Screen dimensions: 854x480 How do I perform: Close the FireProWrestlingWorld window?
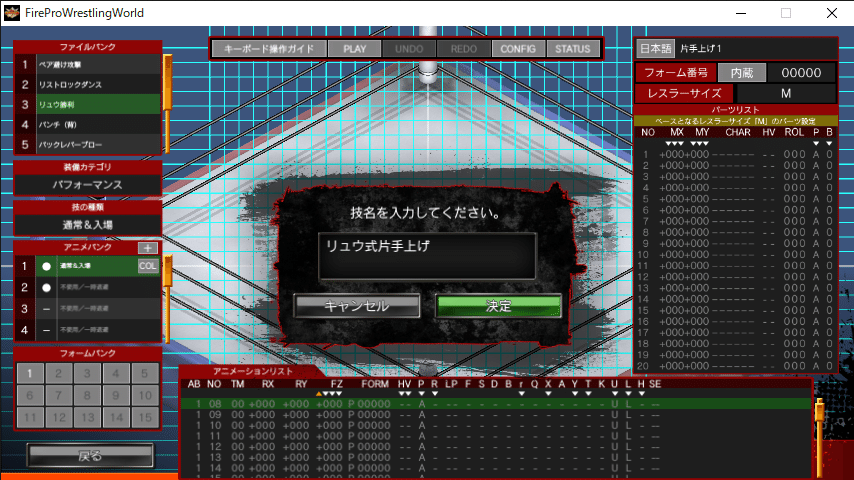coord(832,13)
